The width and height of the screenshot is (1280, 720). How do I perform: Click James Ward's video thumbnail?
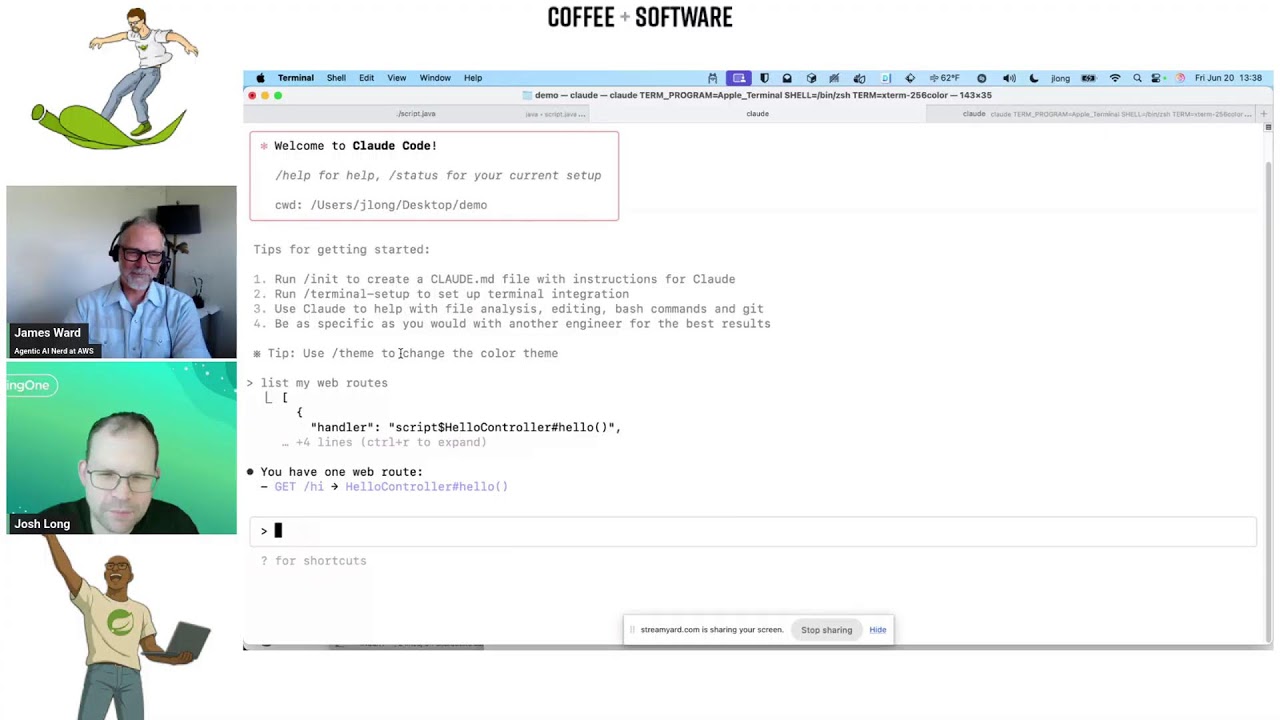tap(121, 272)
